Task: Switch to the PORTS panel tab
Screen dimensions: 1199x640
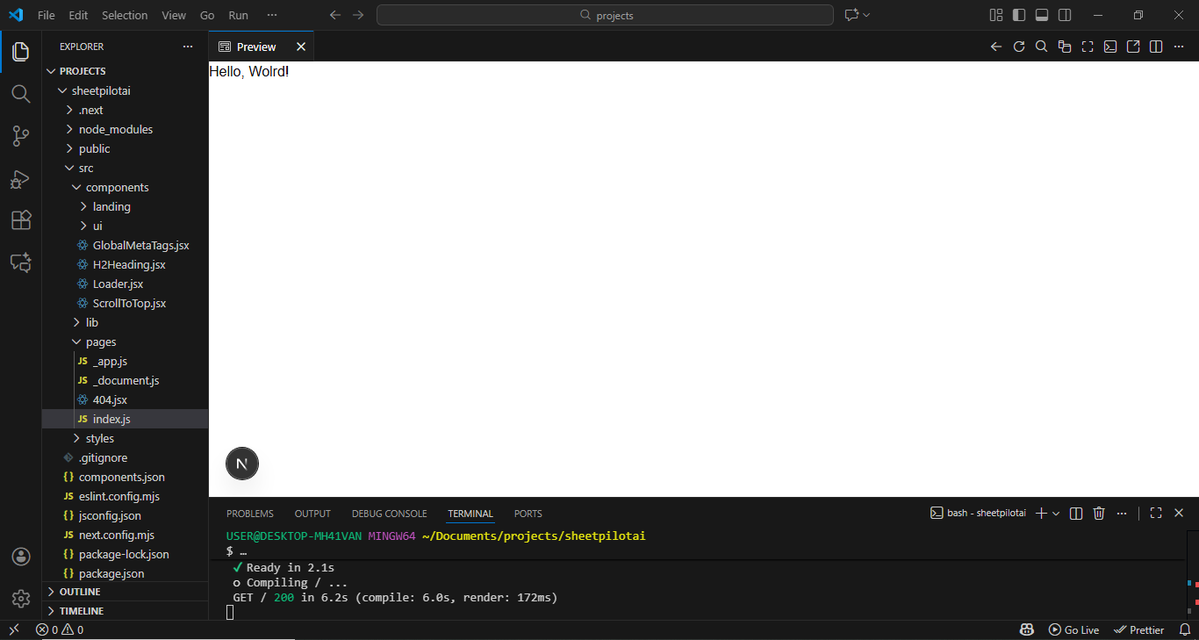Action: click(x=528, y=513)
